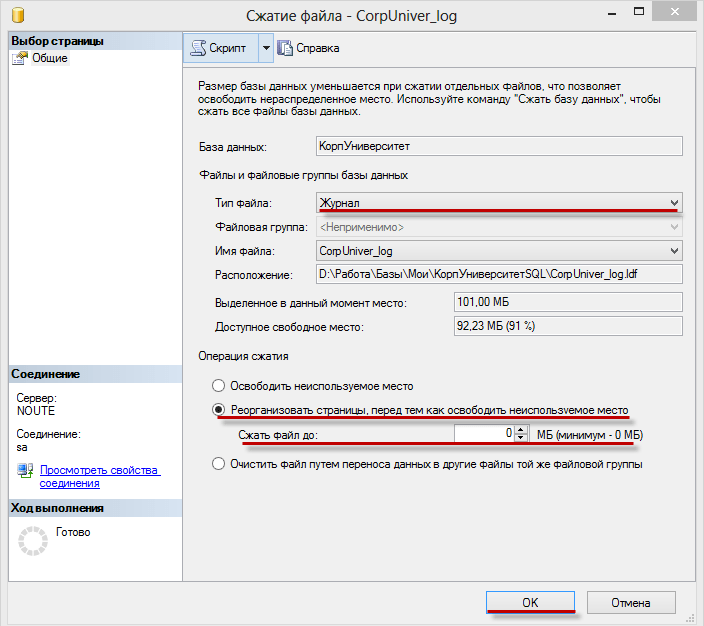Confirm with the ОК button
The image size is (704, 626).
click(x=530, y=602)
